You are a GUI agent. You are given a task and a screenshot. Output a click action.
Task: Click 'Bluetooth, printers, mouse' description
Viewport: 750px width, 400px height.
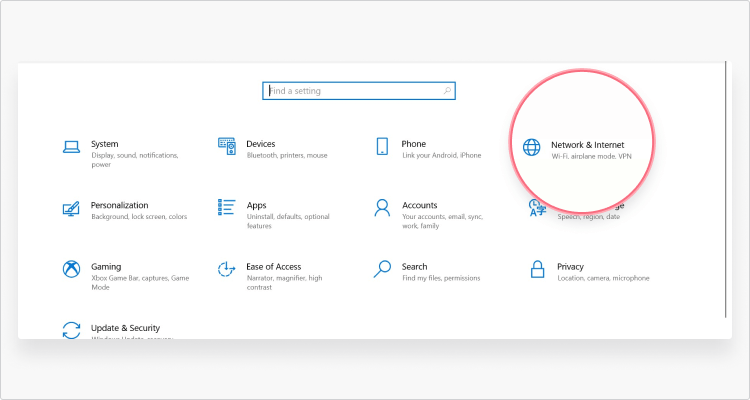pos(287,156)
